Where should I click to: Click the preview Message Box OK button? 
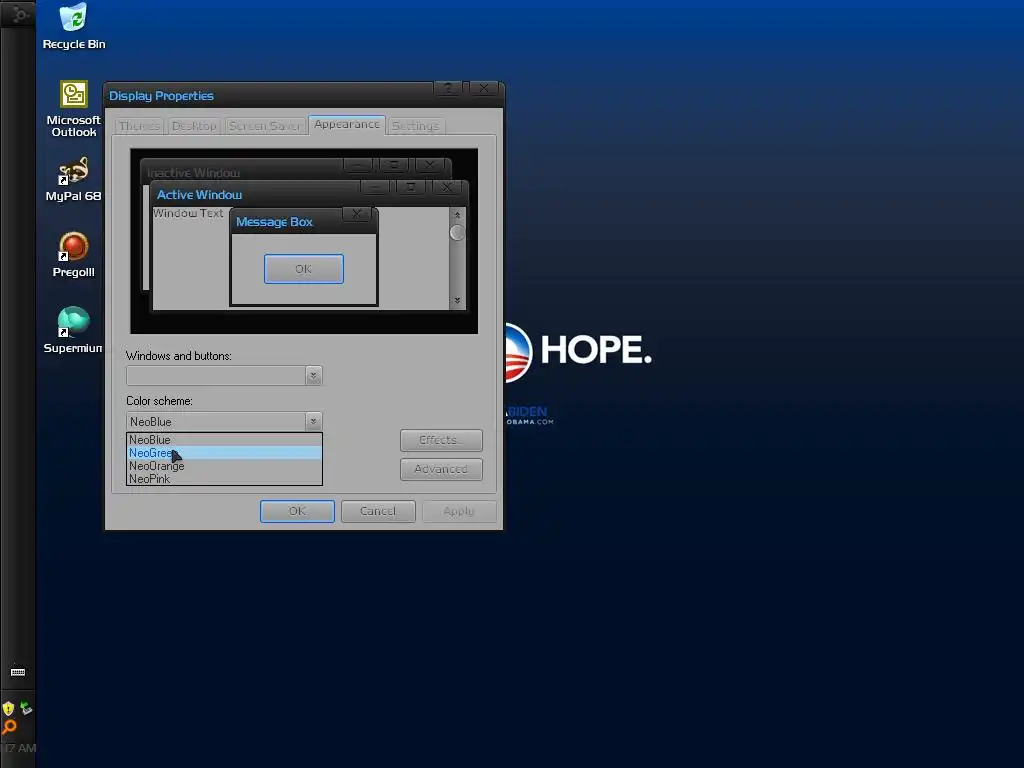coord(304,269)
